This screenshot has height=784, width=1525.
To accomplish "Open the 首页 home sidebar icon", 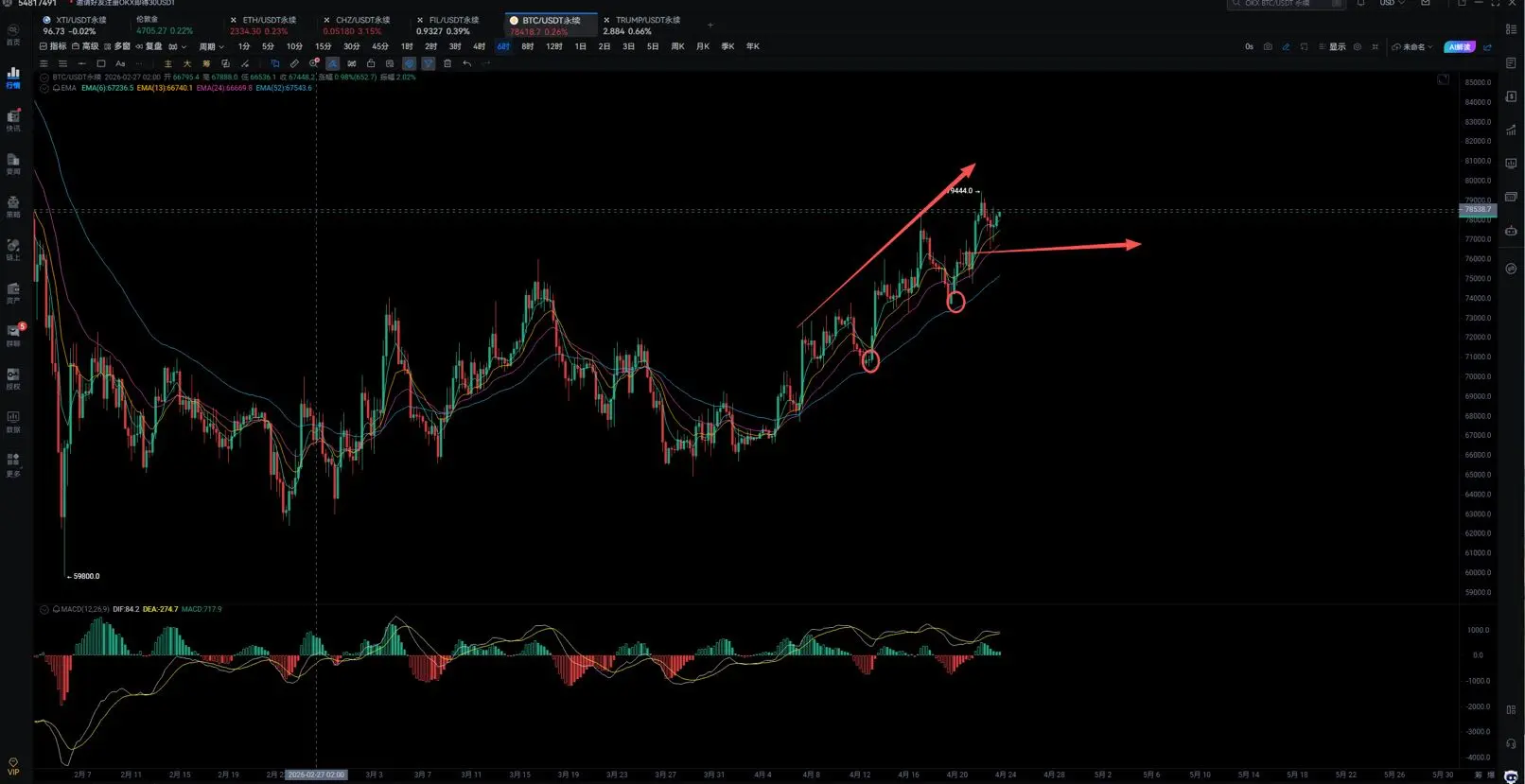I will pos(13,34).
